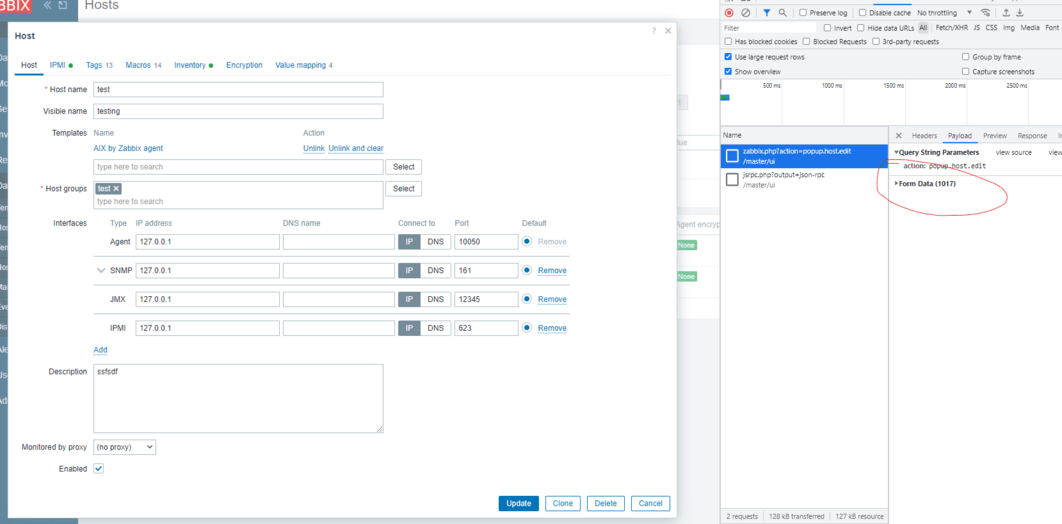
Task: Click the Unlink and clear link
Action: point(356,148)
